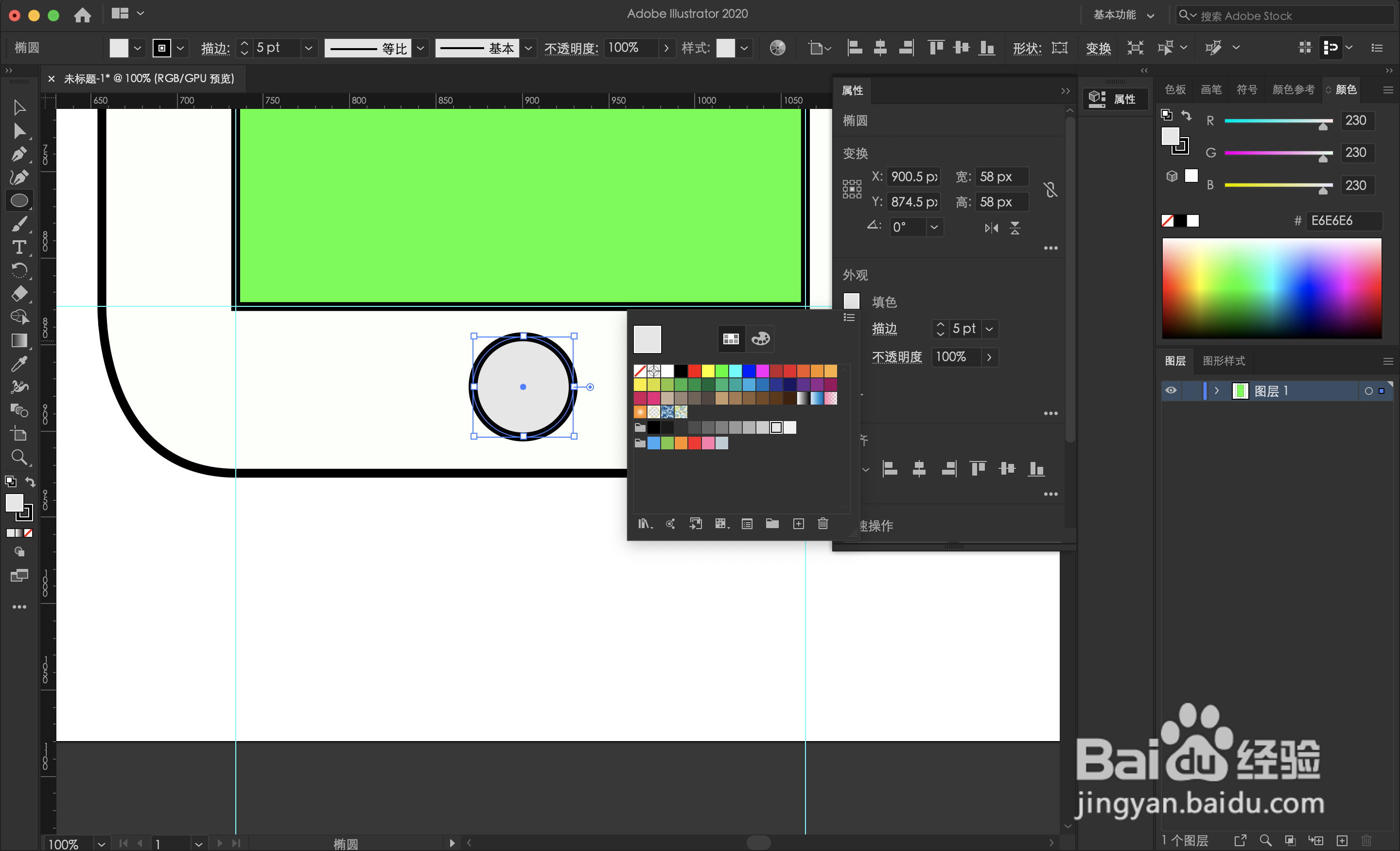Viewport: 1400px width, 851px height.
Task: Delete swatch with trash icon in swatches popup
Action: (822, 524)
